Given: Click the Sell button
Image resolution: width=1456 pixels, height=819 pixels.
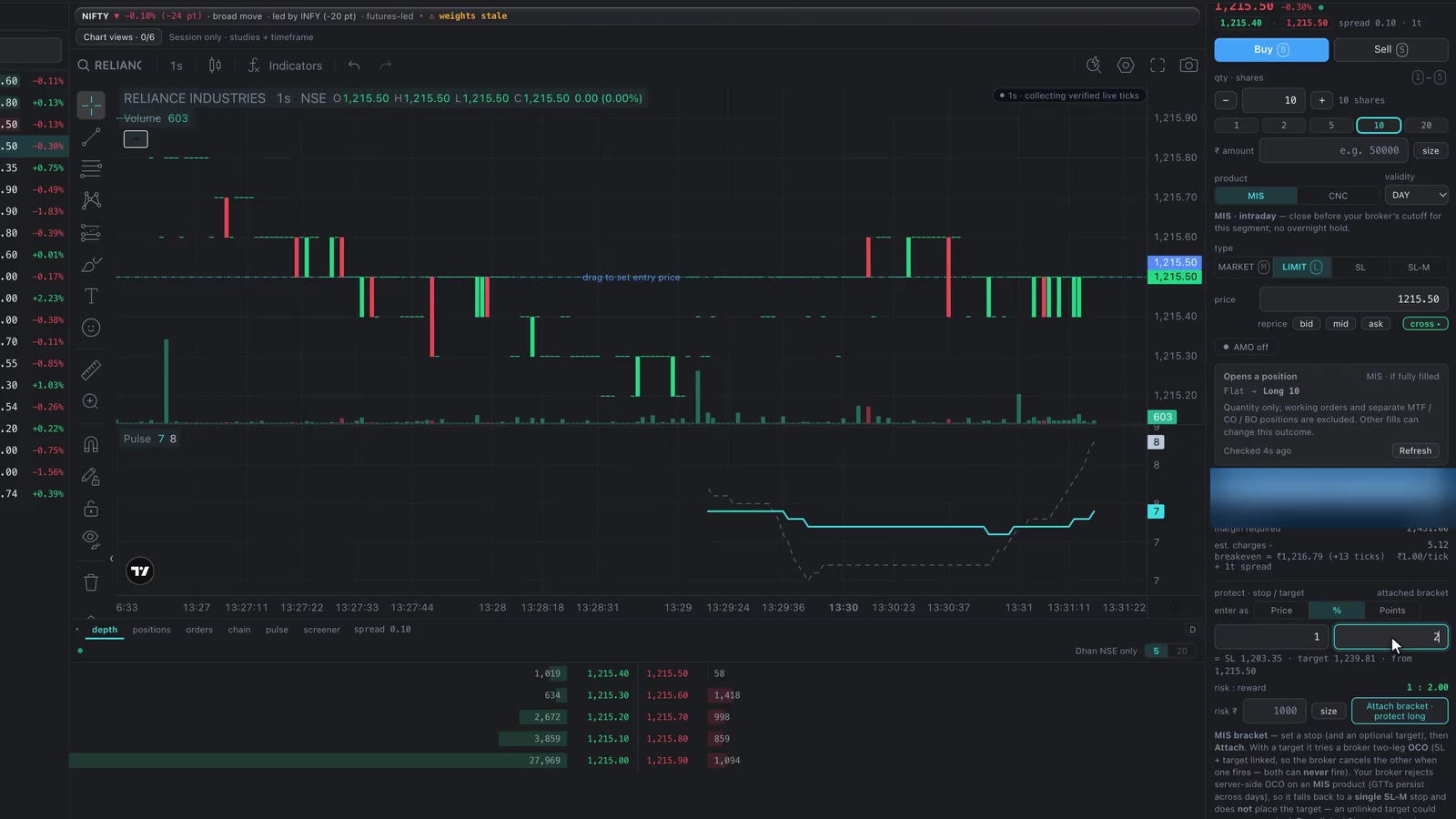Looking at the screenshot, I should click(1390, 49).
